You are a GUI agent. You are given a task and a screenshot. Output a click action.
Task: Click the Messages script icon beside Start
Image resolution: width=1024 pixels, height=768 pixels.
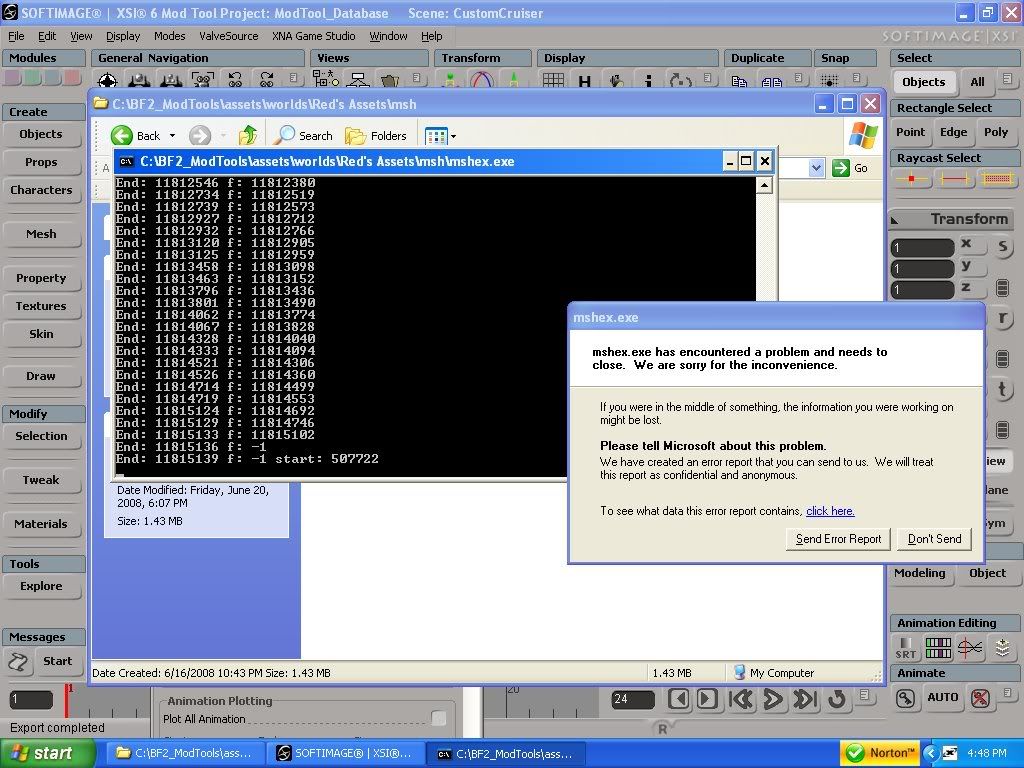18,662
